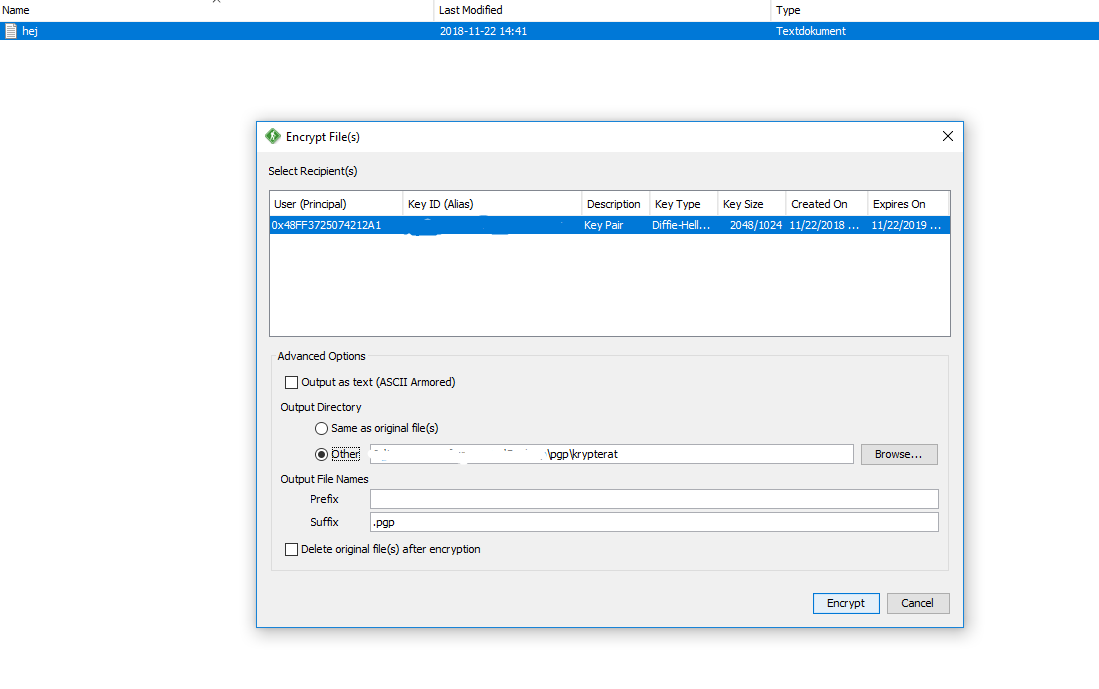This screenshot has width=1099, height=689.
Task: Select Same as original file(s) option
Action: pos(321,428)
